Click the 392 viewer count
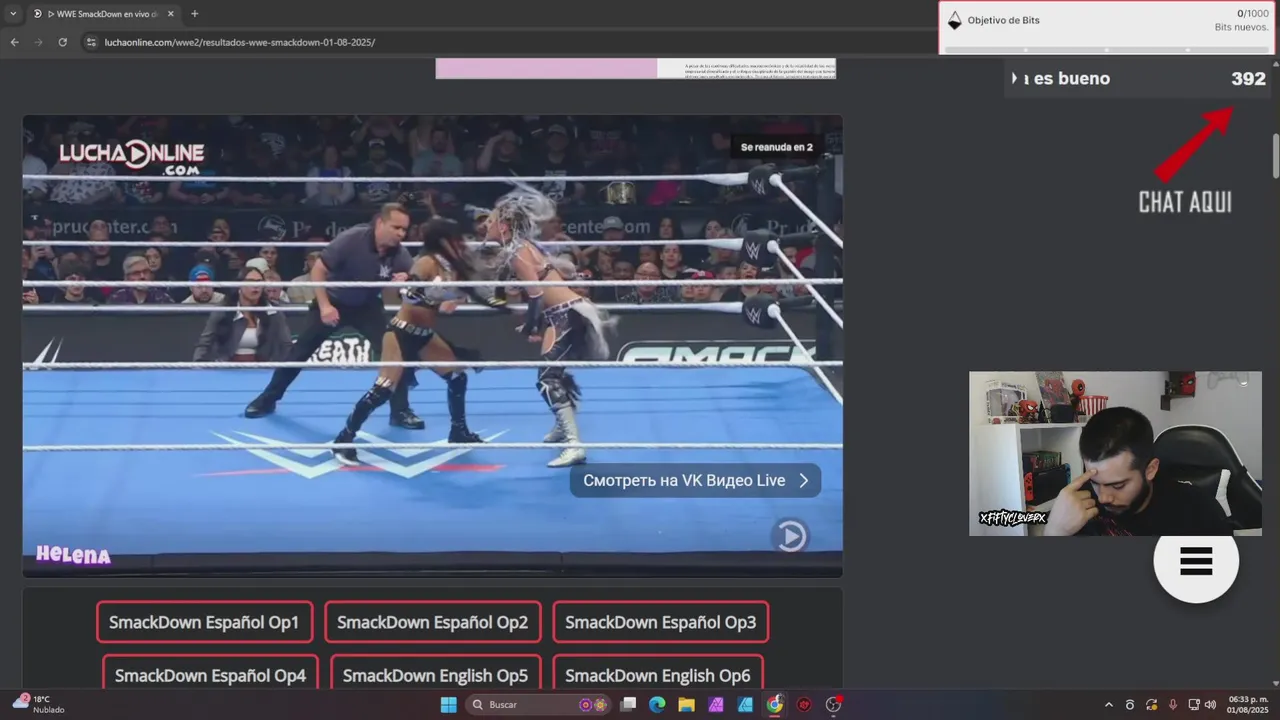This screenshot has height=720, width=1280. [x=1248, y=78]
